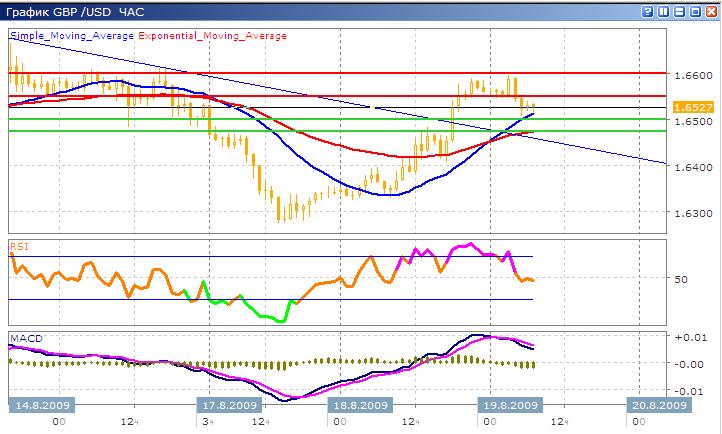Viewport: 722px width, 434px height.
Task: Select the 20.8.2009 date marker
Action: click(x=656, y=405)
